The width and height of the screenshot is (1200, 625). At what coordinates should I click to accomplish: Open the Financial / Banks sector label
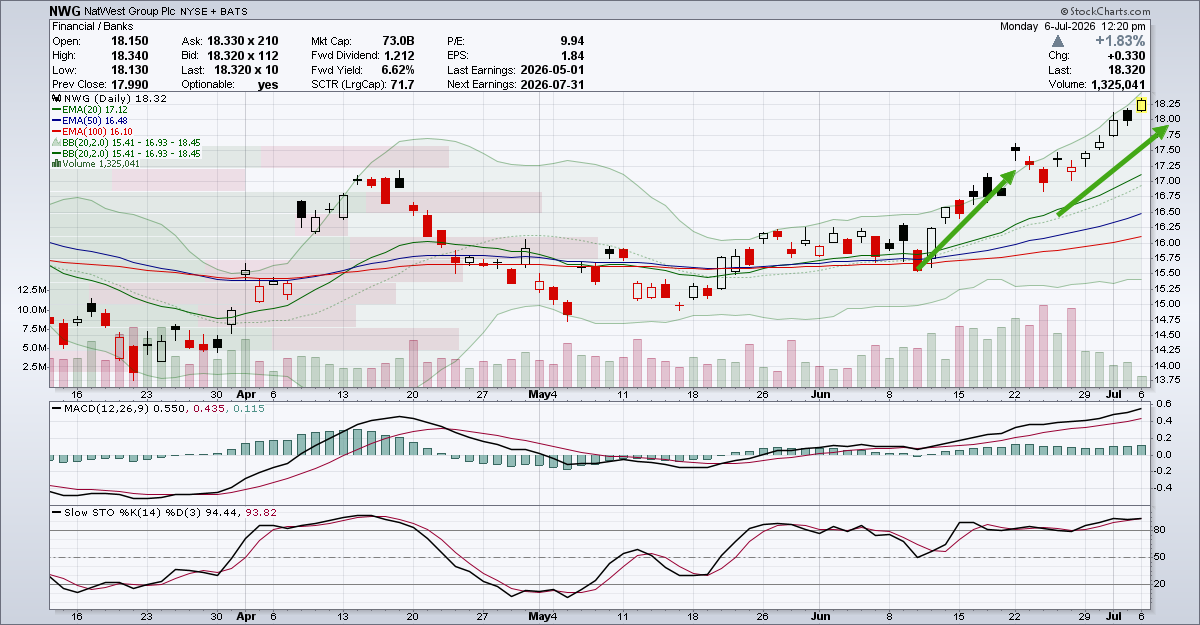point(92,26)
